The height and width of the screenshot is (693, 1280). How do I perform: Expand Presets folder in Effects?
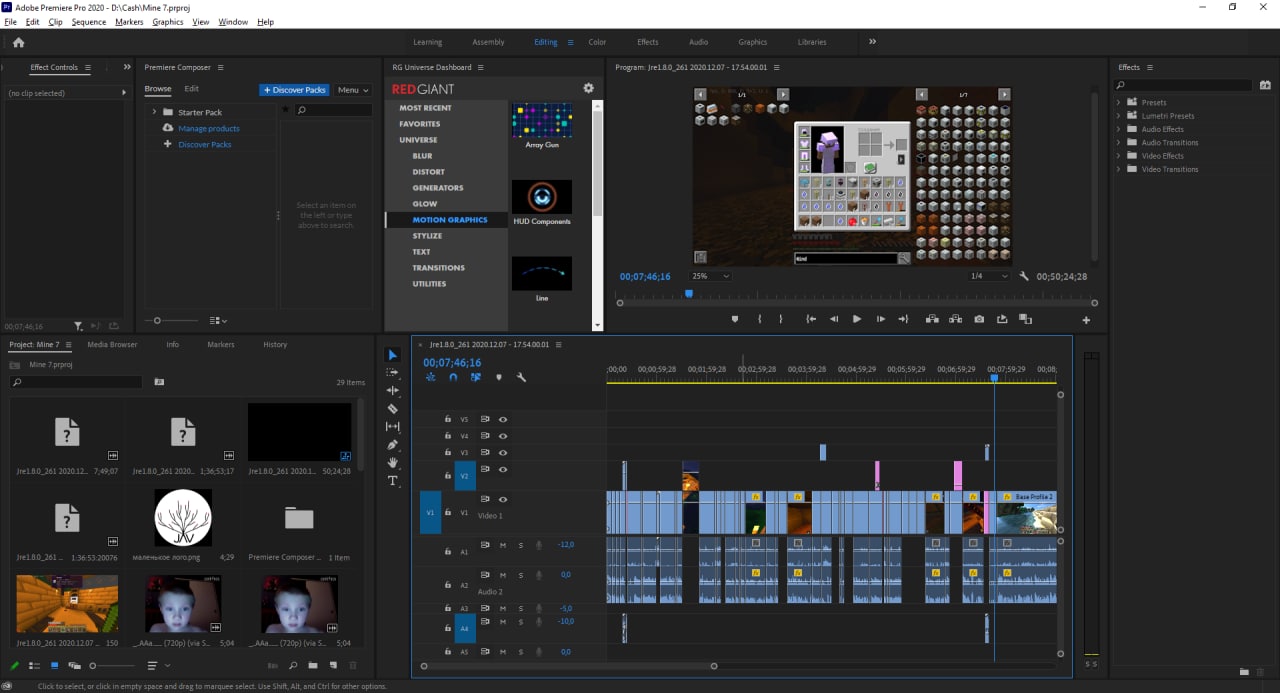(1119, 102)
